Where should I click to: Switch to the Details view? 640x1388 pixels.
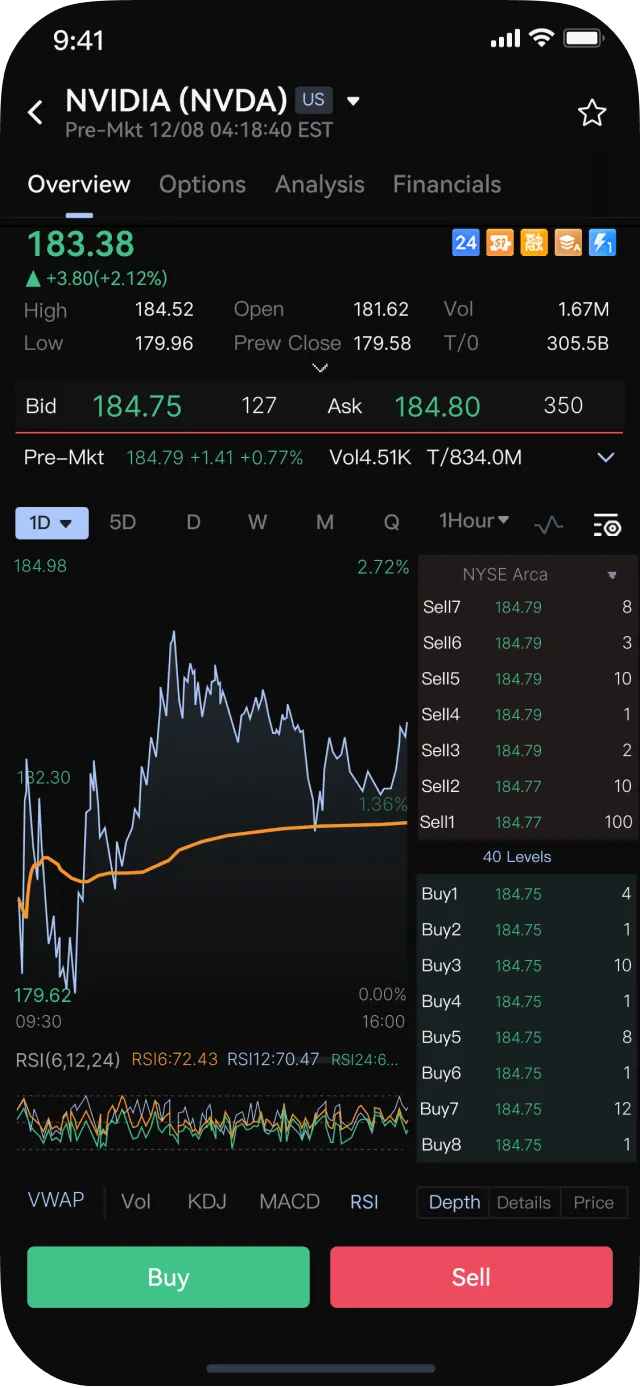pos(524,1202)
